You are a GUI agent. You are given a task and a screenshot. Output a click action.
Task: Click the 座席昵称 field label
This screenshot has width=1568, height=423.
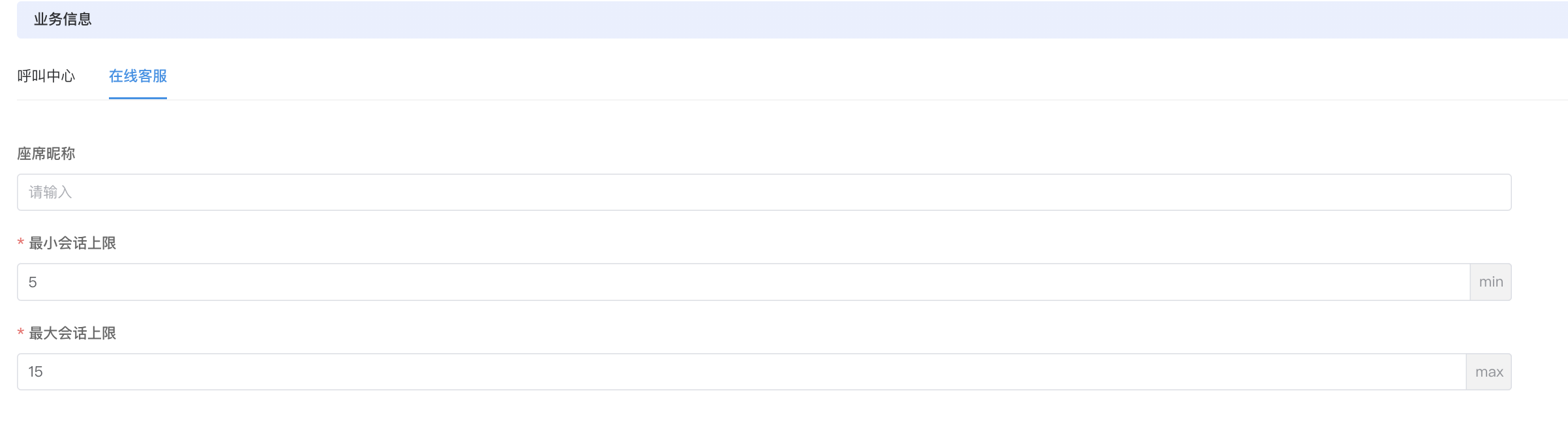(x=46, y=154)
